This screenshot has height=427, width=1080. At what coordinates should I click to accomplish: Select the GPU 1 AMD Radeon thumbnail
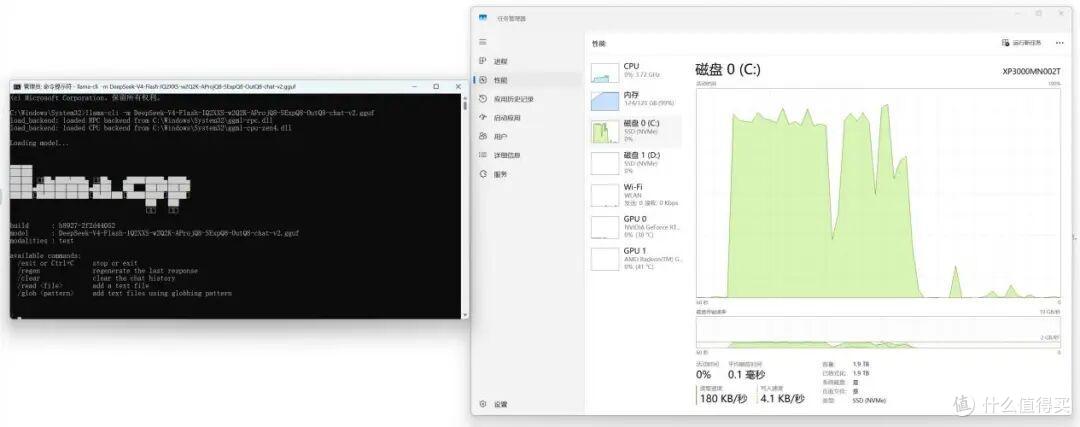pos(605,258)
